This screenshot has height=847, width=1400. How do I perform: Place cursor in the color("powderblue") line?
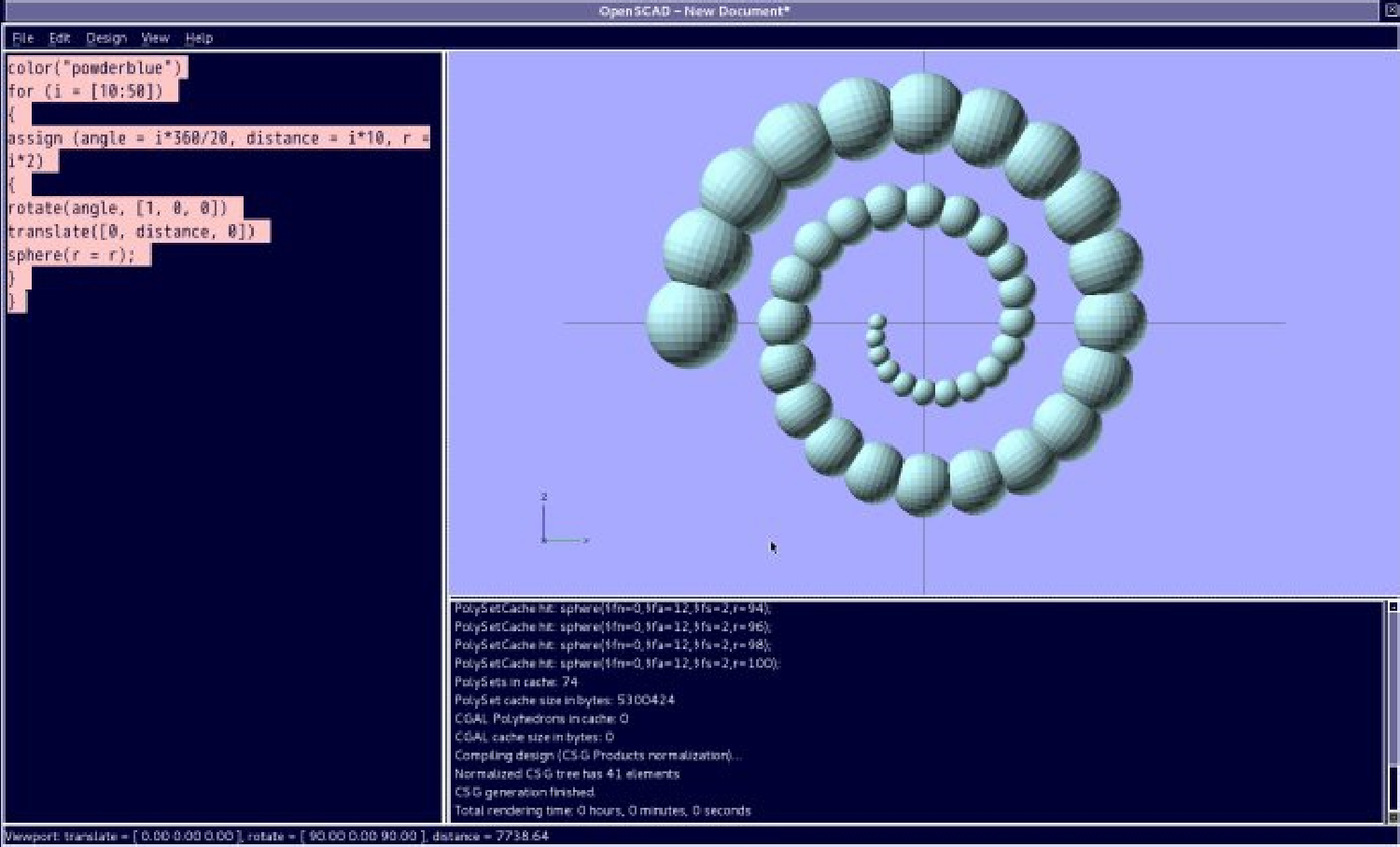[94, 68]
